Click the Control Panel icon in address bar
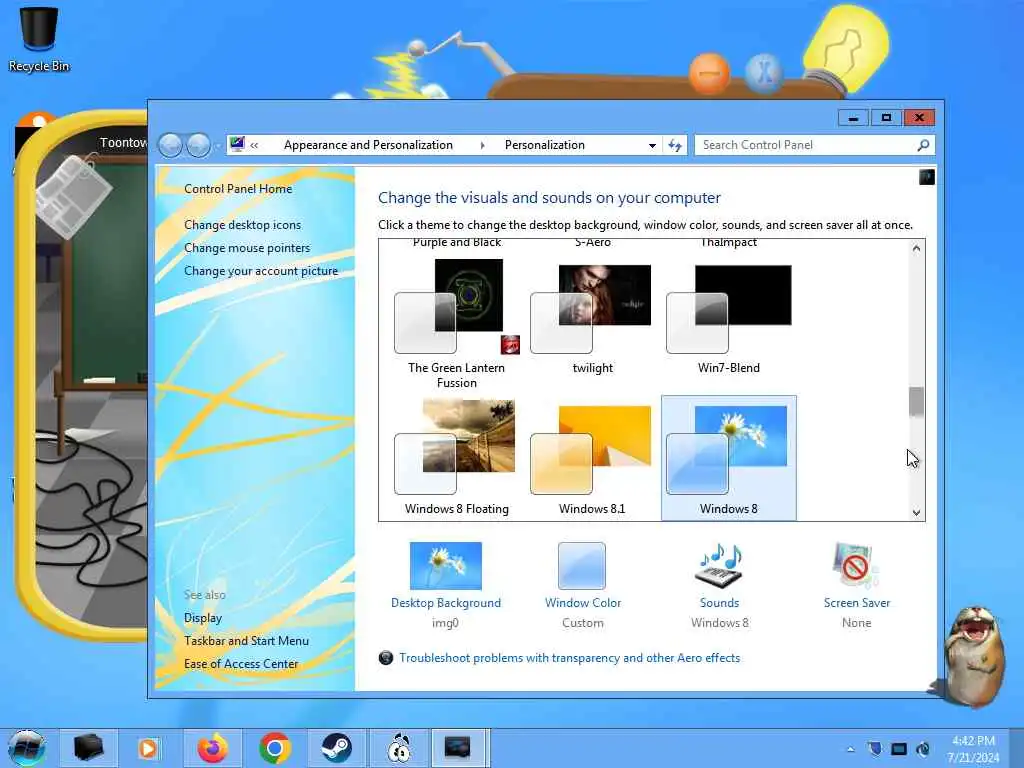The width and height of the screenshot is (1024, 768). click(x=237, y=144)
